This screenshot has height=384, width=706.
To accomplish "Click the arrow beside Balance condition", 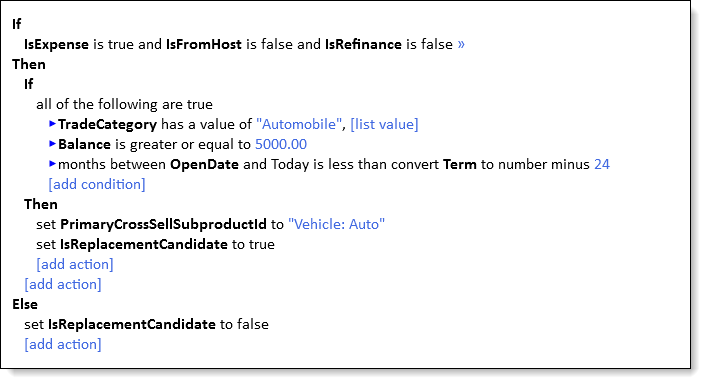I will [x=52, y=144].
